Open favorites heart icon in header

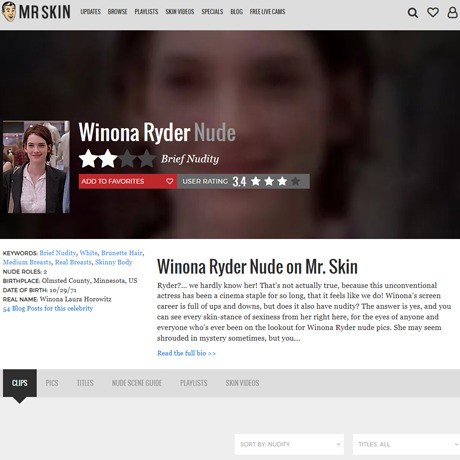[433, 13]
